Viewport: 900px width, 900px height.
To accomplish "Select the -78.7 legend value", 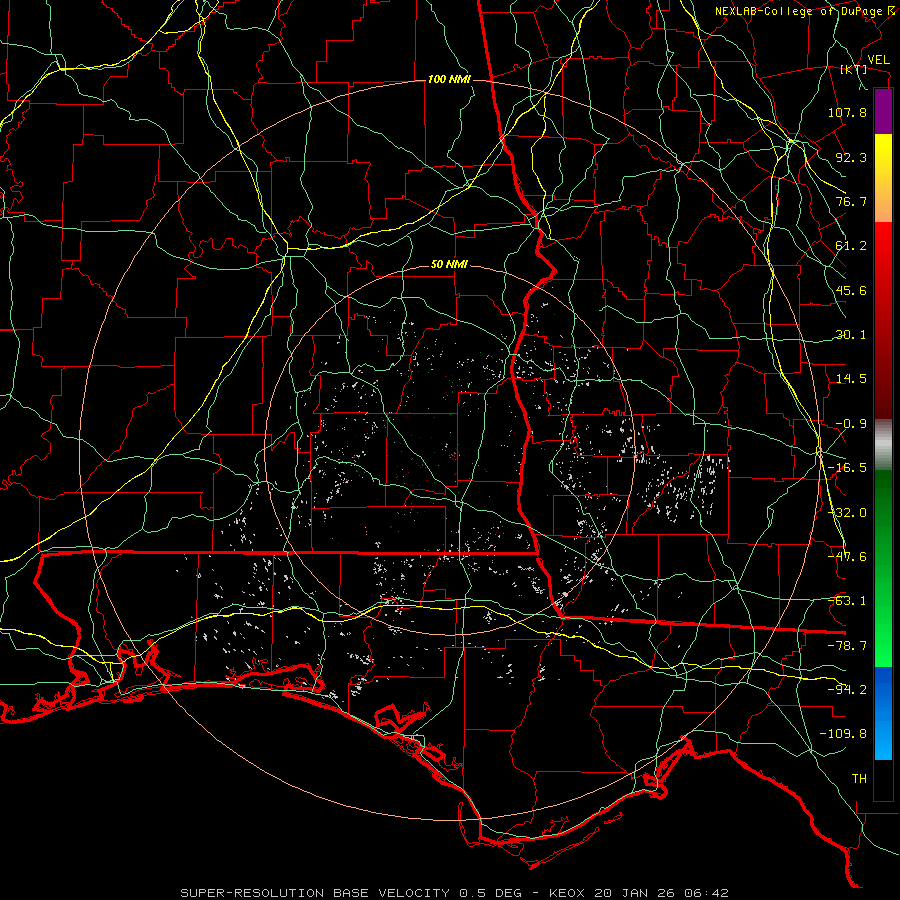I will [x=847, y=646].
